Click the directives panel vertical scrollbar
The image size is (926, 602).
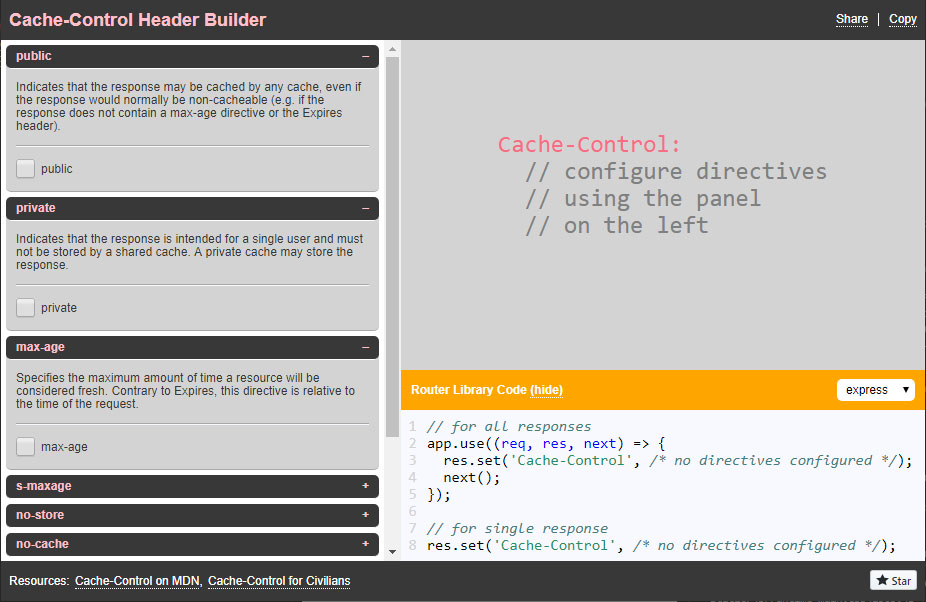(x=392, y=250)
